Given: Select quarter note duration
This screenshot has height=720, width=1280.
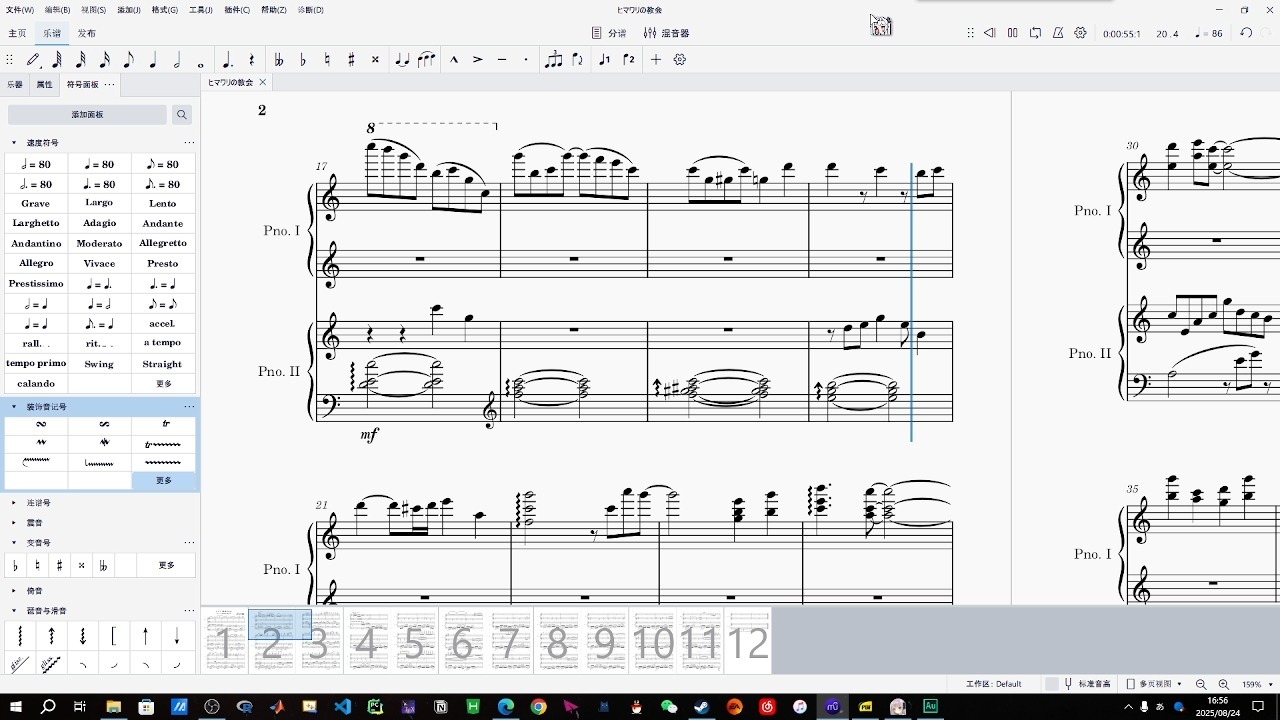Looking at the screenshot, I should pos(153,60).
